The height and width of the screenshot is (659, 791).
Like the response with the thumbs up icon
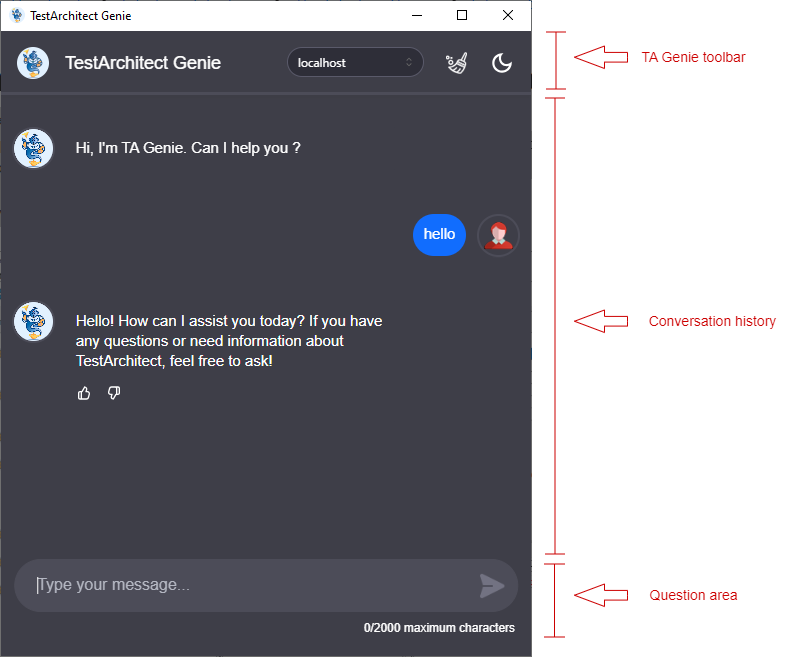click(x=84, y=393)
